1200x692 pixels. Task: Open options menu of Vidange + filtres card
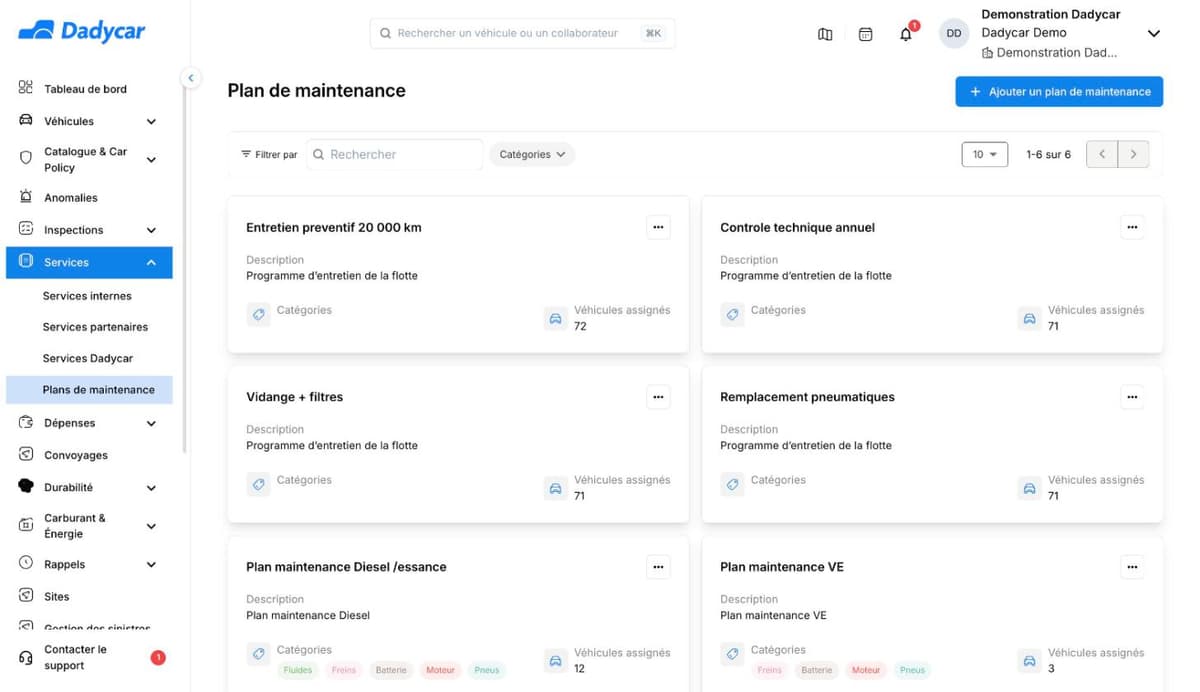[658, 397]
